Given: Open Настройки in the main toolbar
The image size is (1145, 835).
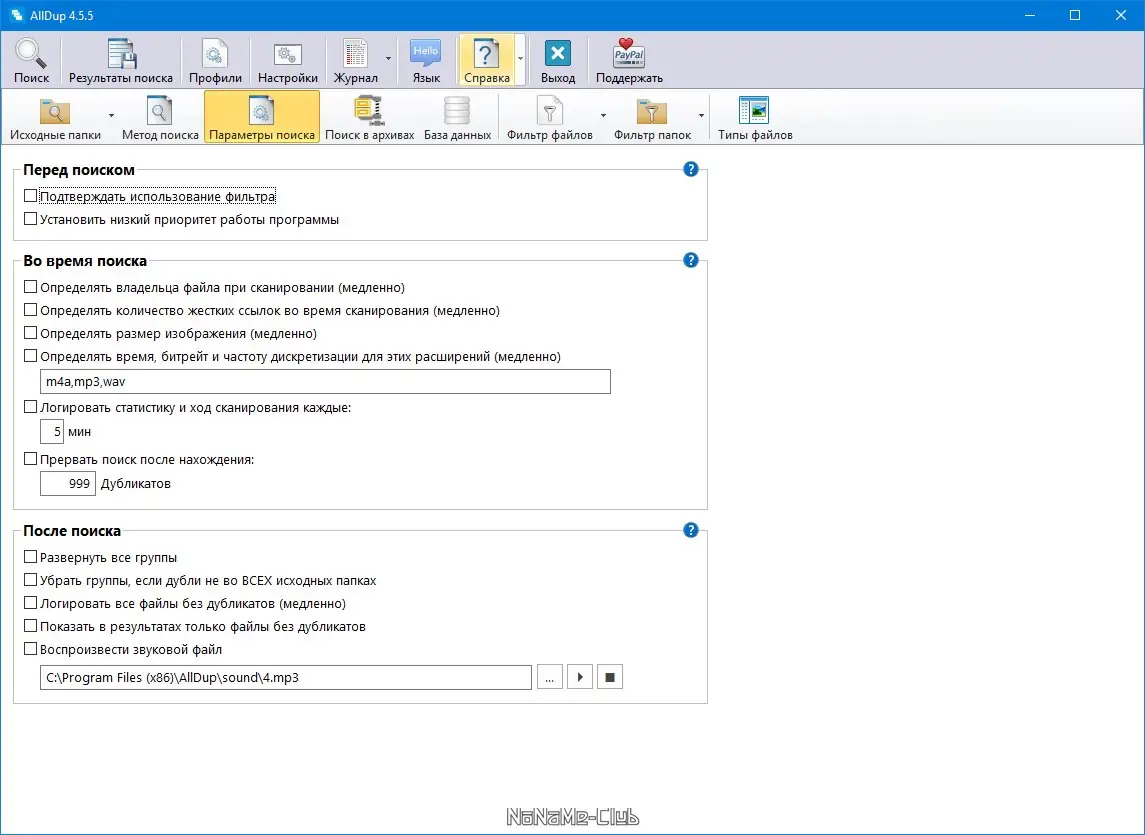Looking at the screenshot, I should 288,60.
